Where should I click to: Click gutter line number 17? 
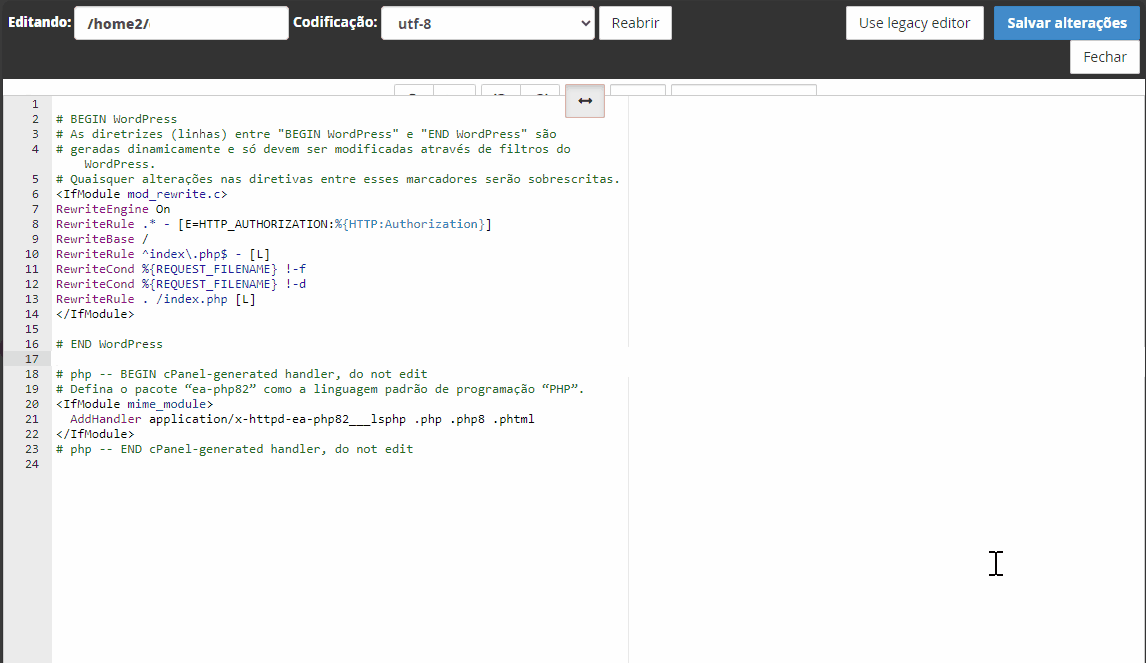[32, 359]
